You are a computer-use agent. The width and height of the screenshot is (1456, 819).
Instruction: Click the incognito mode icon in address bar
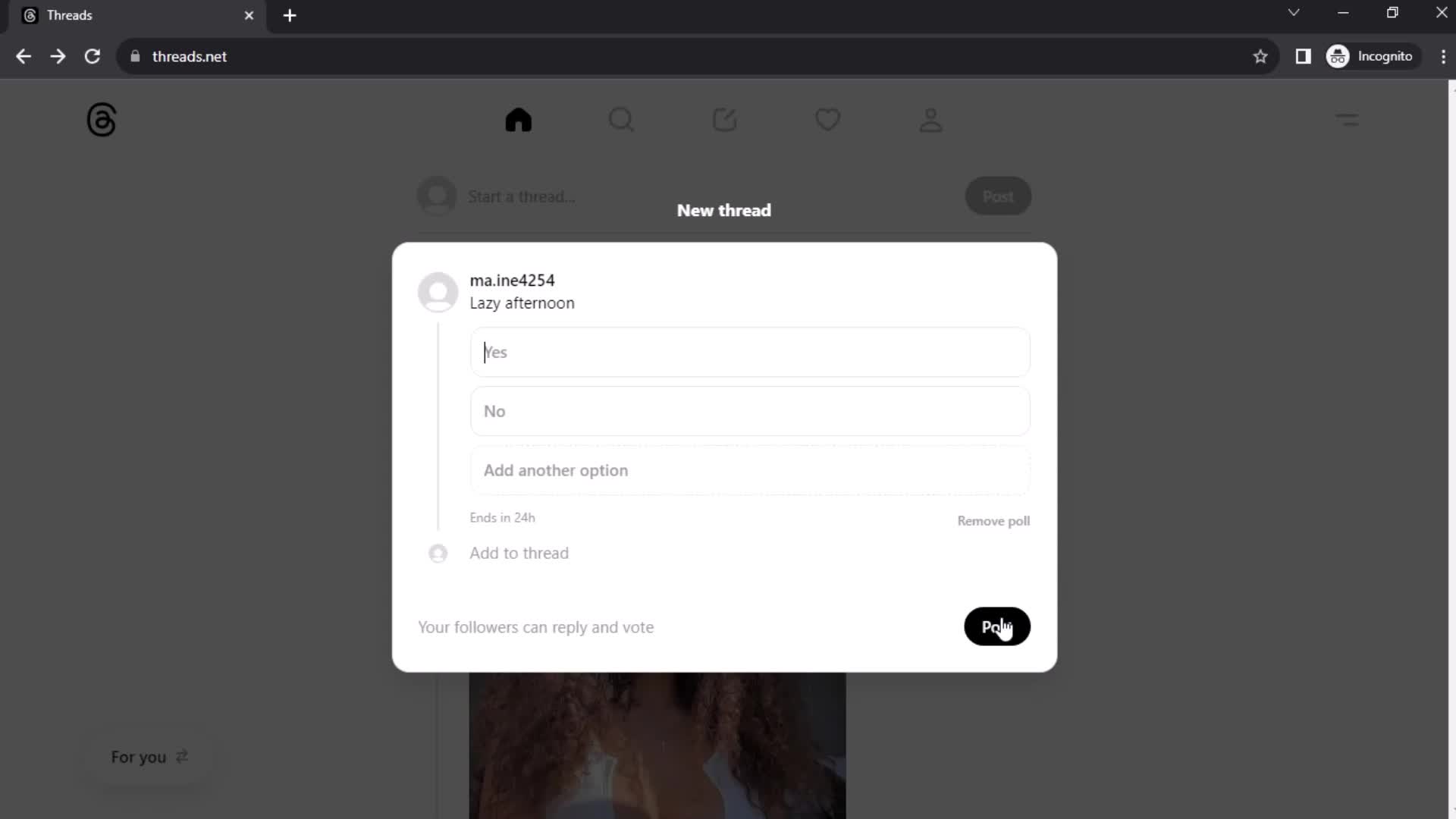pos(1339,56)
